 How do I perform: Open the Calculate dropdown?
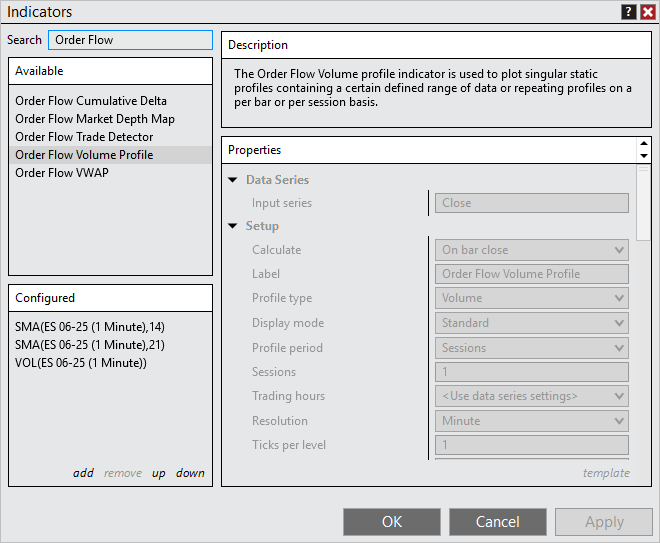531,250
